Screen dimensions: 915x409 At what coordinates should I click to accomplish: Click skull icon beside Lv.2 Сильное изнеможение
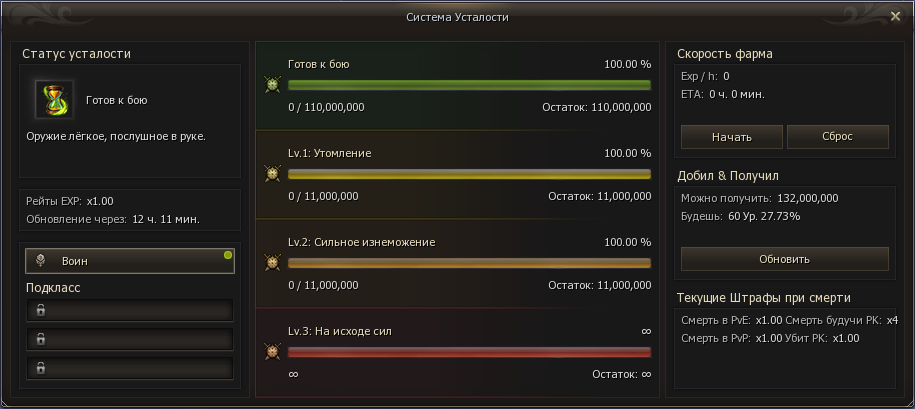pyautogui.click(x=272, y=263)
